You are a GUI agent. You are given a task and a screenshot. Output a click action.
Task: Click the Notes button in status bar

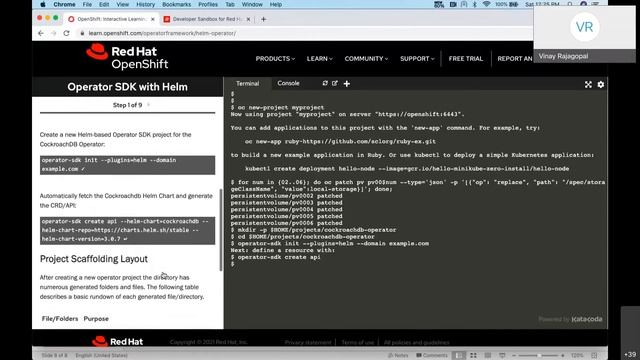coord(398,356)
